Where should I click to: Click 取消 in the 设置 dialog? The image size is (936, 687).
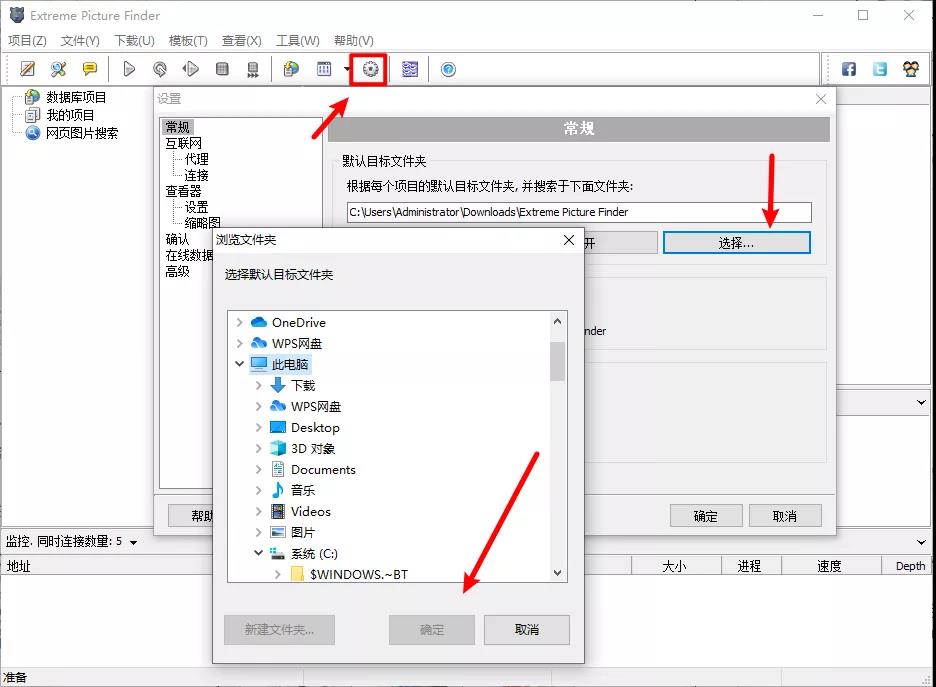click(785, 516)
